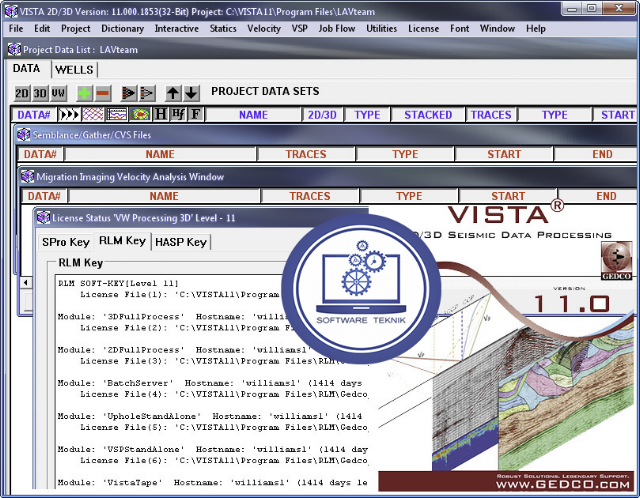Viewport: 640px width, 498px height.
Task: Click the Hf column icon
Action: pos(178,115)
